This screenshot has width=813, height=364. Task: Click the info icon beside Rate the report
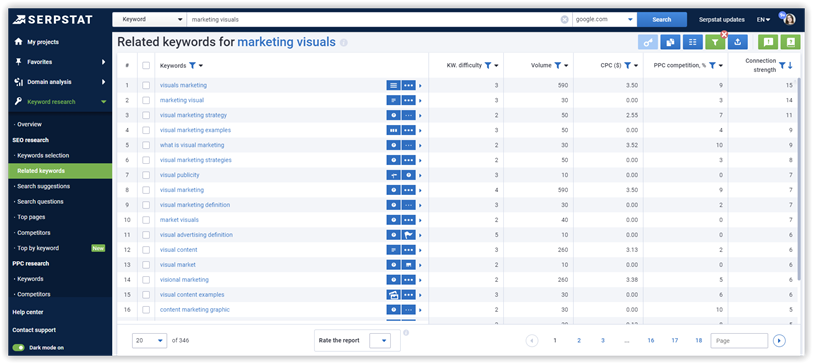click(406, 333)
